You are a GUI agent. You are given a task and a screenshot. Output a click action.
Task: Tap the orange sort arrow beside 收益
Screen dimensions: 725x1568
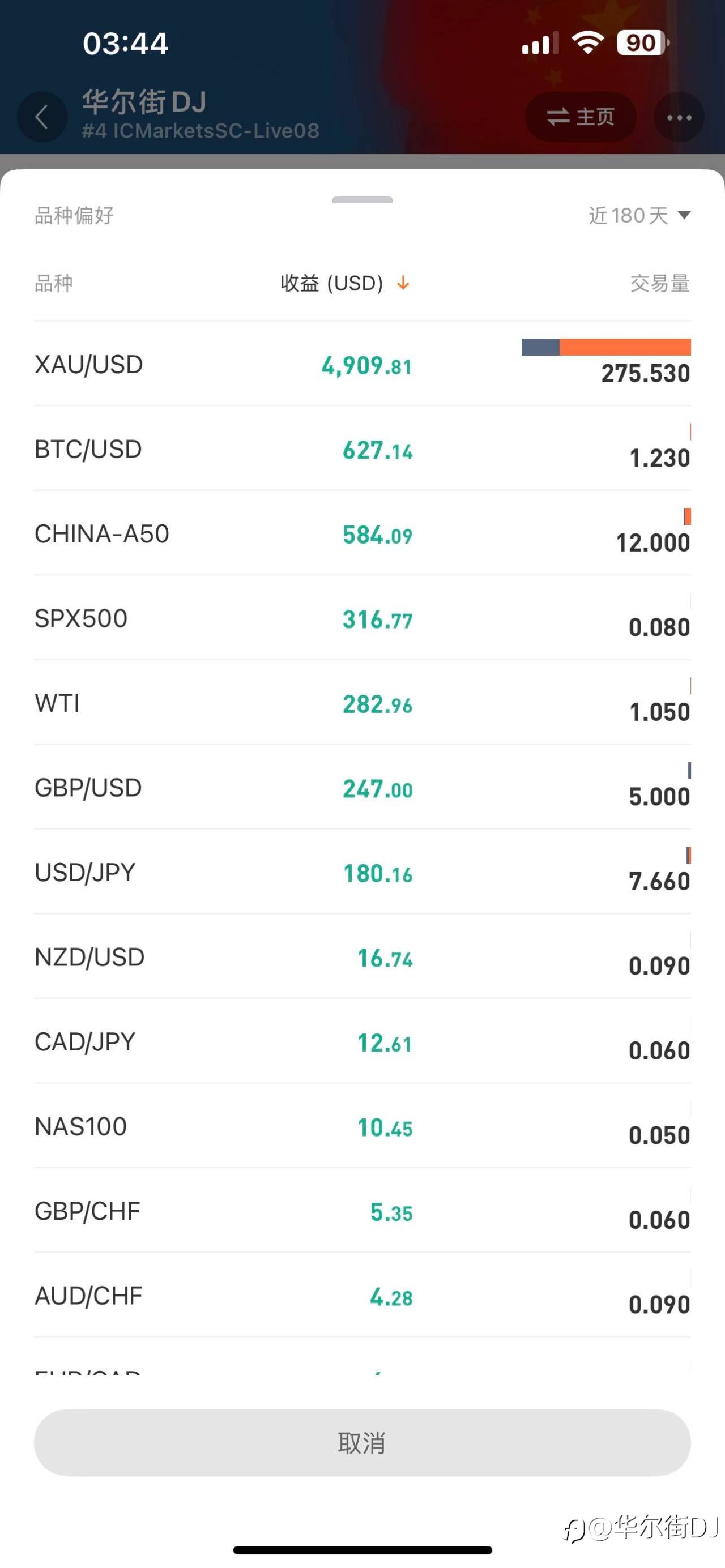click(403, 283)
